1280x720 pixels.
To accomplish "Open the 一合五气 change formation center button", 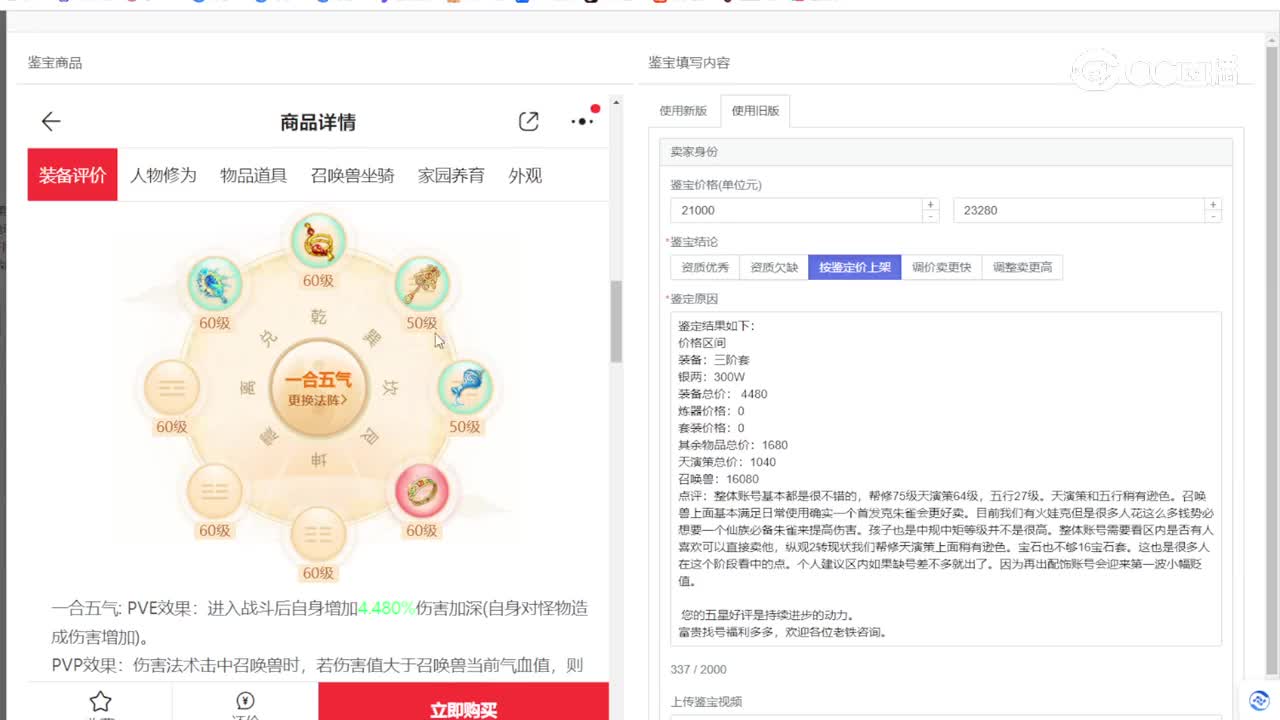I will coord(318,388).
